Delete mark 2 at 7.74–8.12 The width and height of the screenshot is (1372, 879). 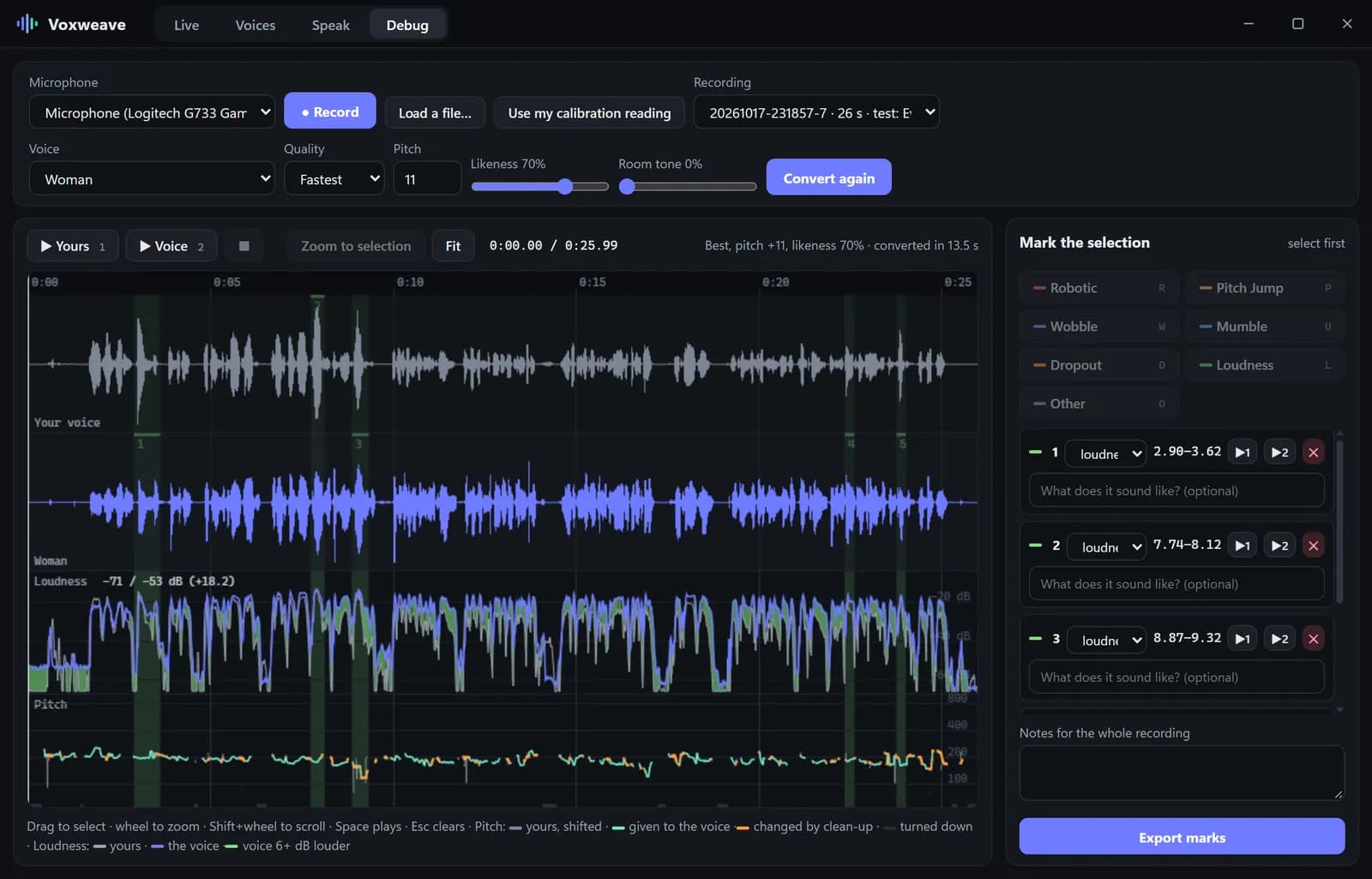(x=1313, y=545)
